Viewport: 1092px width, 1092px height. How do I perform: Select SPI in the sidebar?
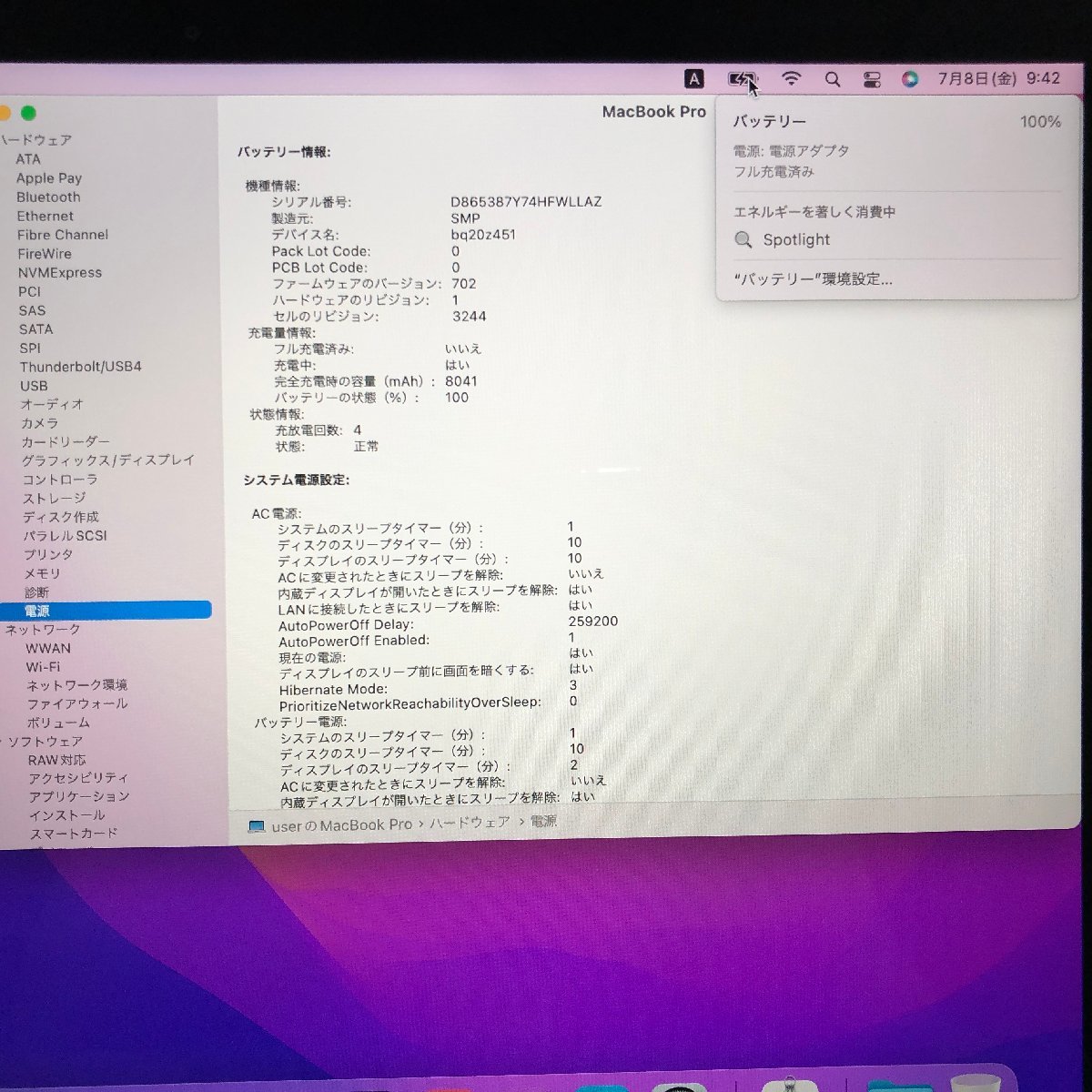click(x=30, y=348)
